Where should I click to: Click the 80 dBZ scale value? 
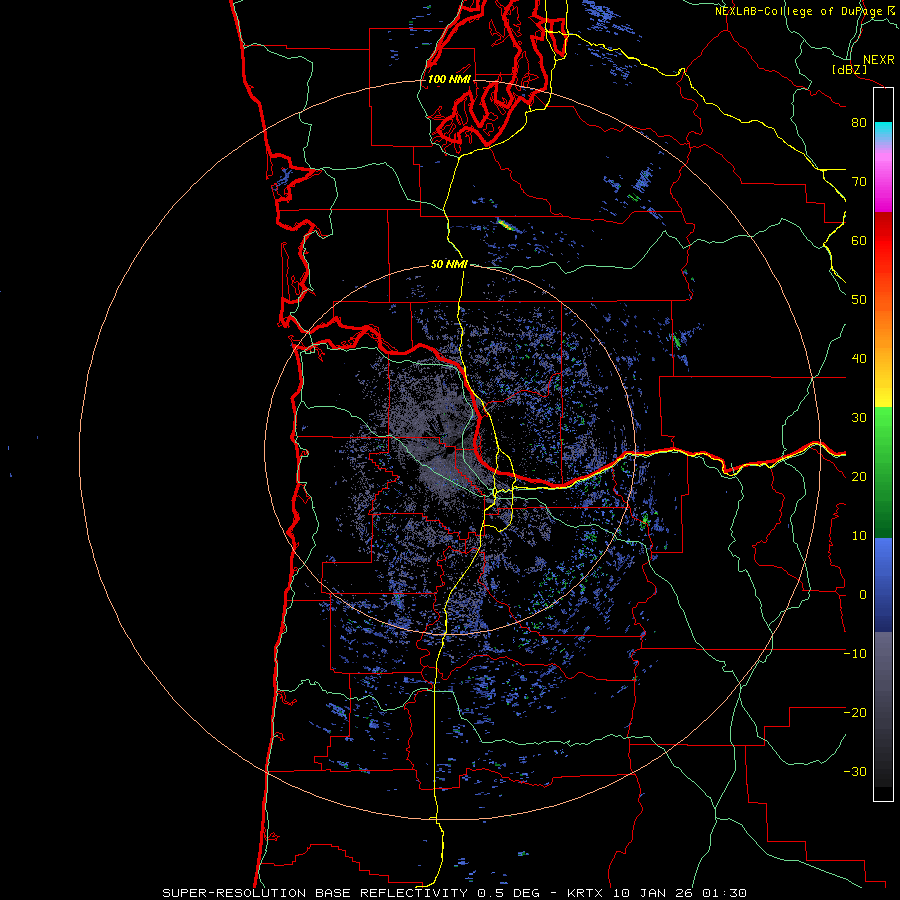[x=859, y=123]
